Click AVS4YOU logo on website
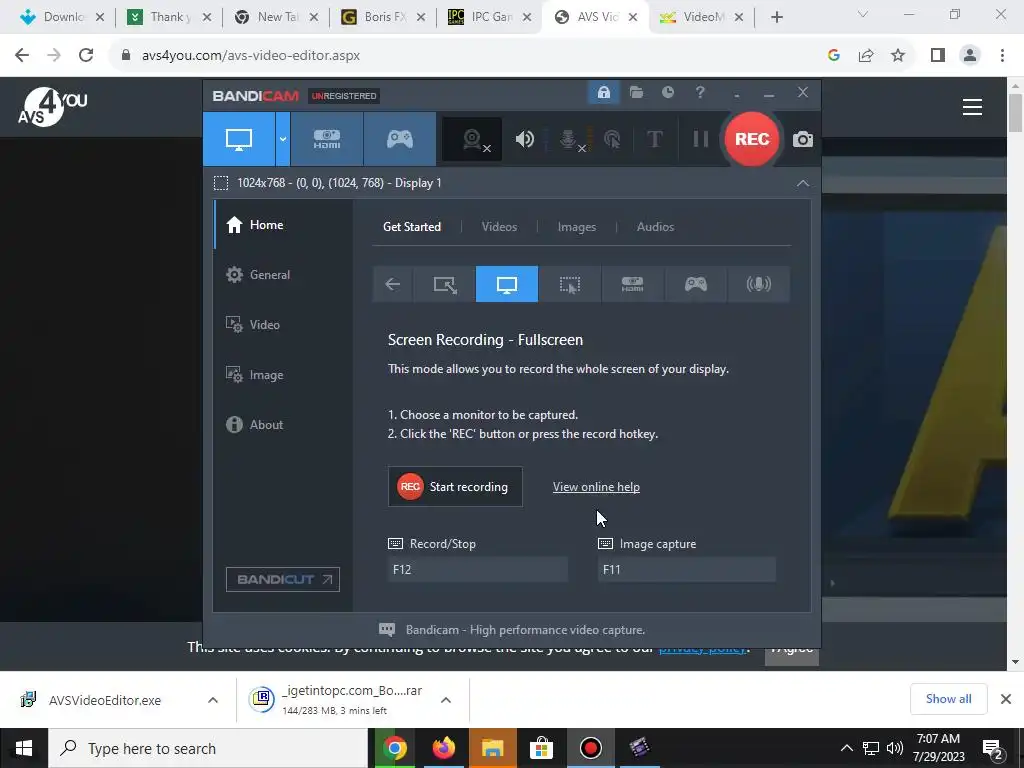Image resolution: width=1024 pixels, height=768 pixels. point(52,106)
